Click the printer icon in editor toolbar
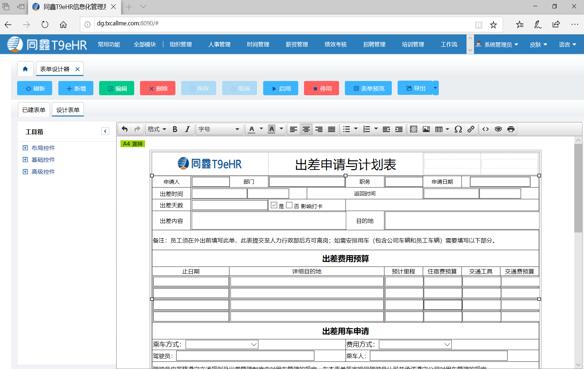The image size is (585, 370). click(511, 129)
